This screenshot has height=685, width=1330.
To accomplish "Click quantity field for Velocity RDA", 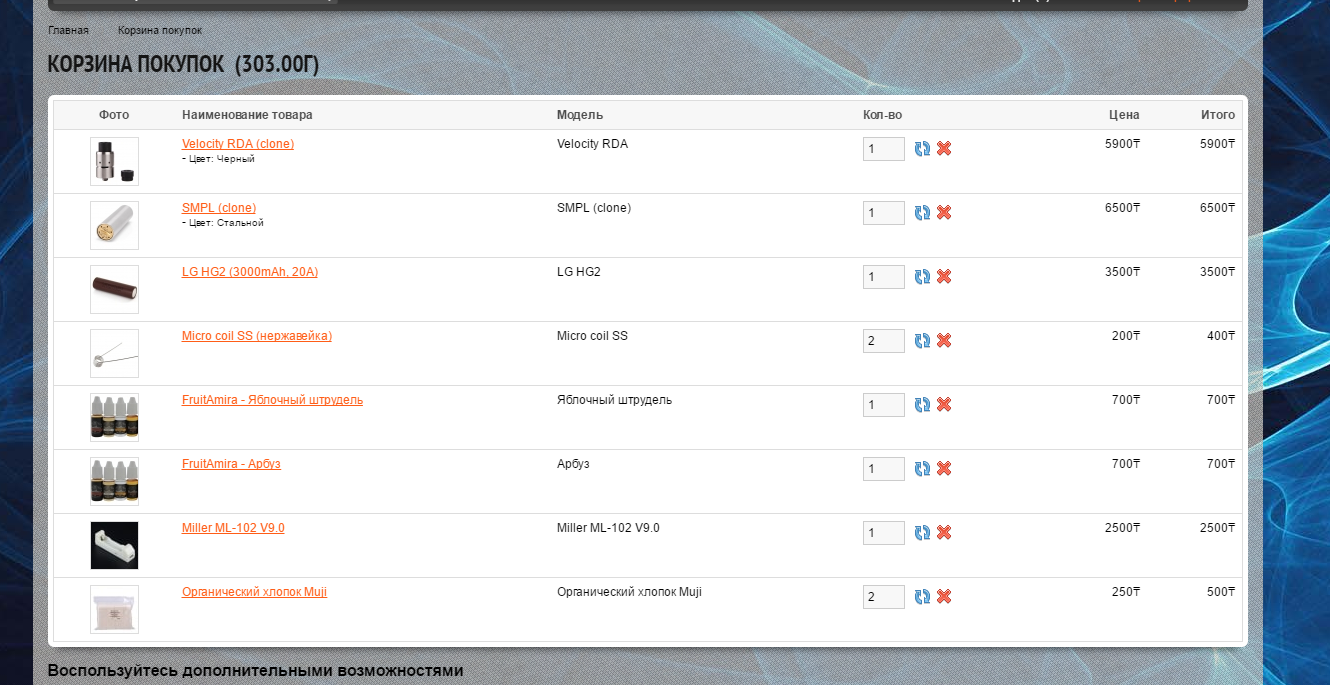I will pyautogui.click(x=884, y=149).
